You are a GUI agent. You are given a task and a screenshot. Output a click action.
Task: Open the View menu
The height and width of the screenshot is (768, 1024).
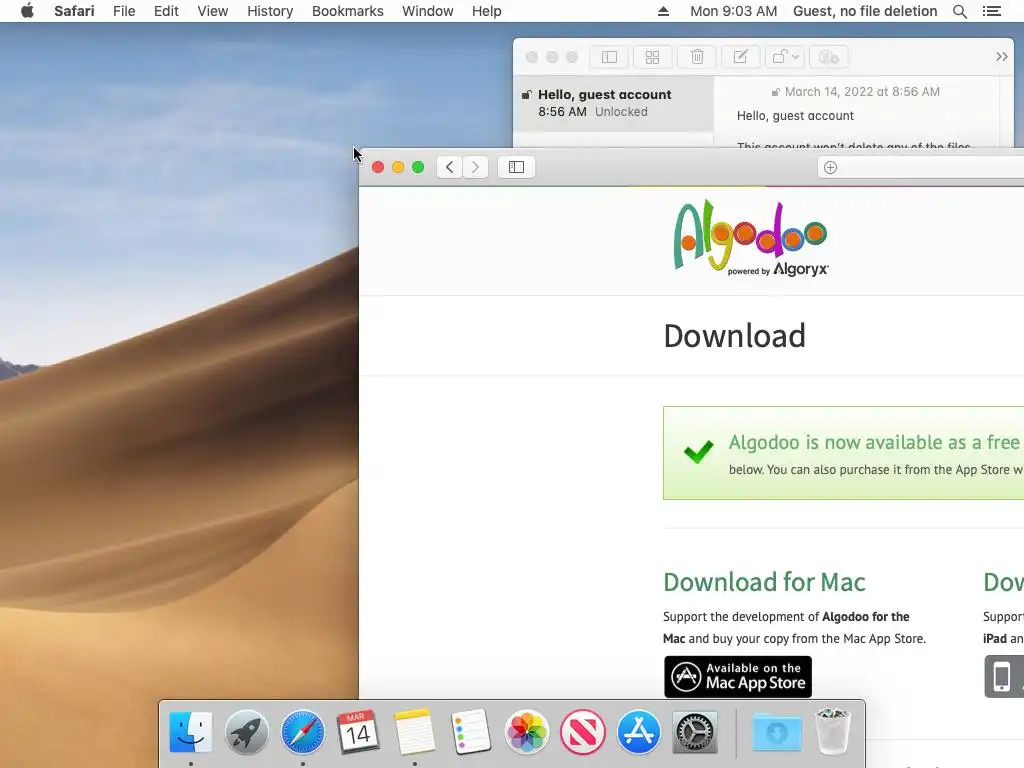pyautogui.click(x=212, y=11)
